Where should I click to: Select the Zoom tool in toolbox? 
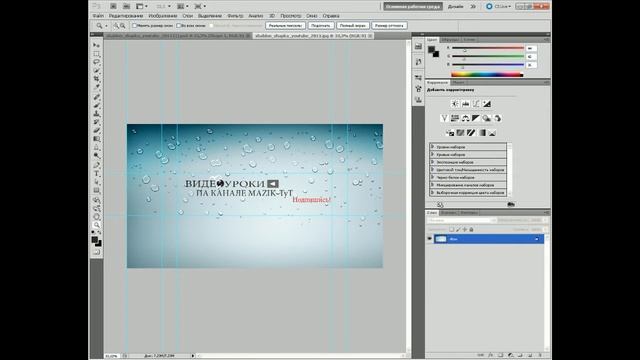(x=96, y=225)
